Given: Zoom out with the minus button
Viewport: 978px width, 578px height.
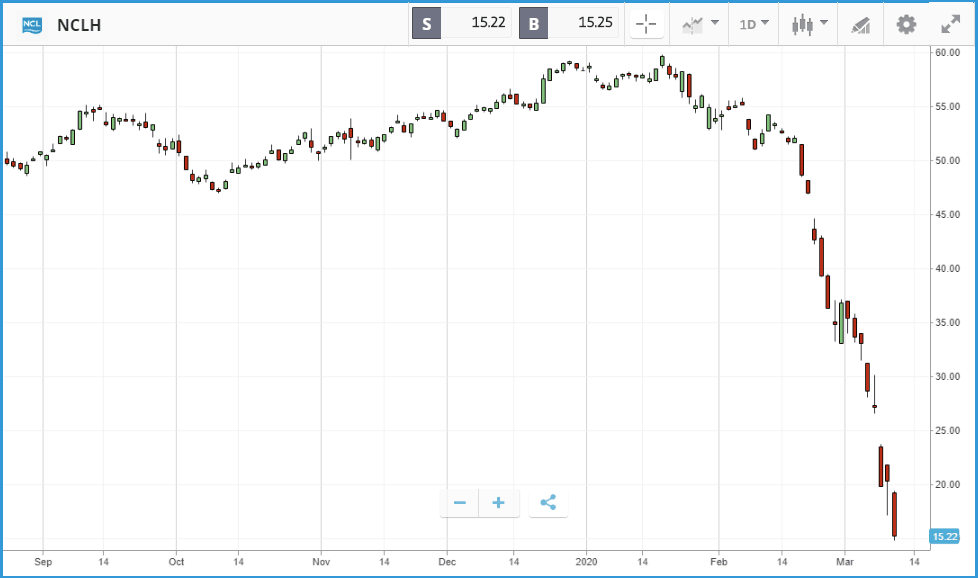Looking at the screenshot, I should tap(460, 503).
